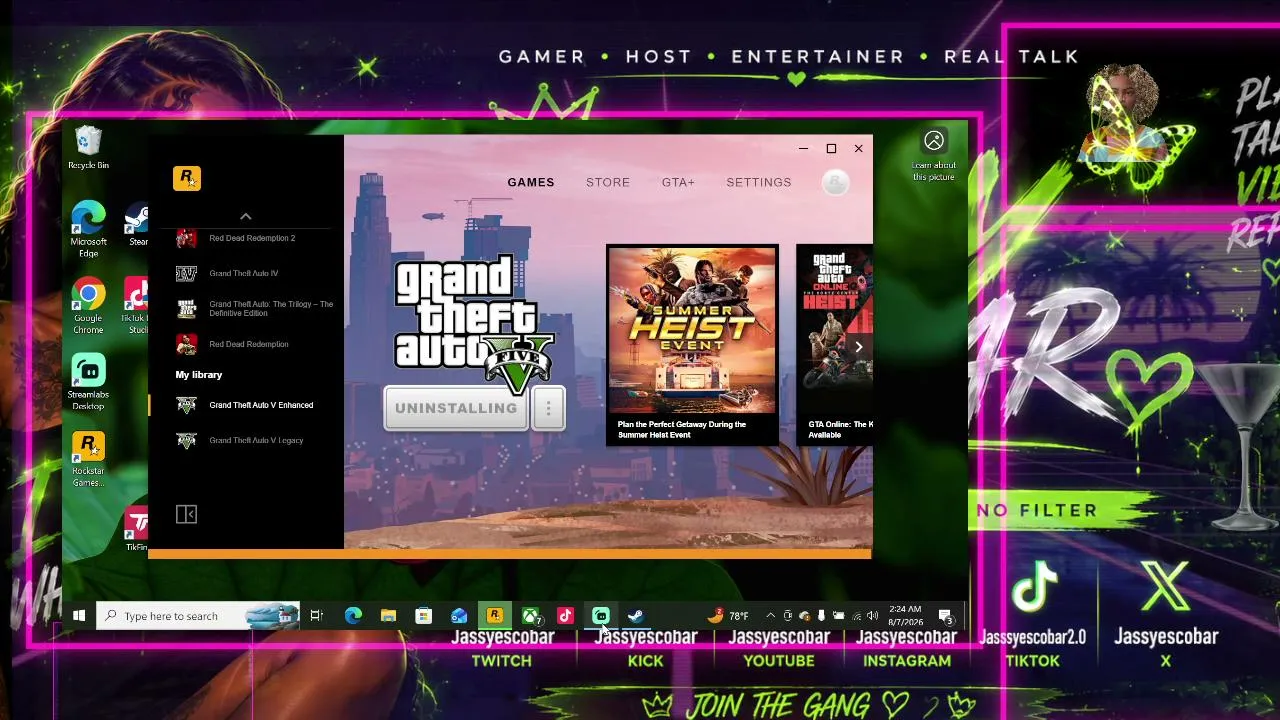
Task: Open the STORE tab
Action: click(x=608, y=182)
